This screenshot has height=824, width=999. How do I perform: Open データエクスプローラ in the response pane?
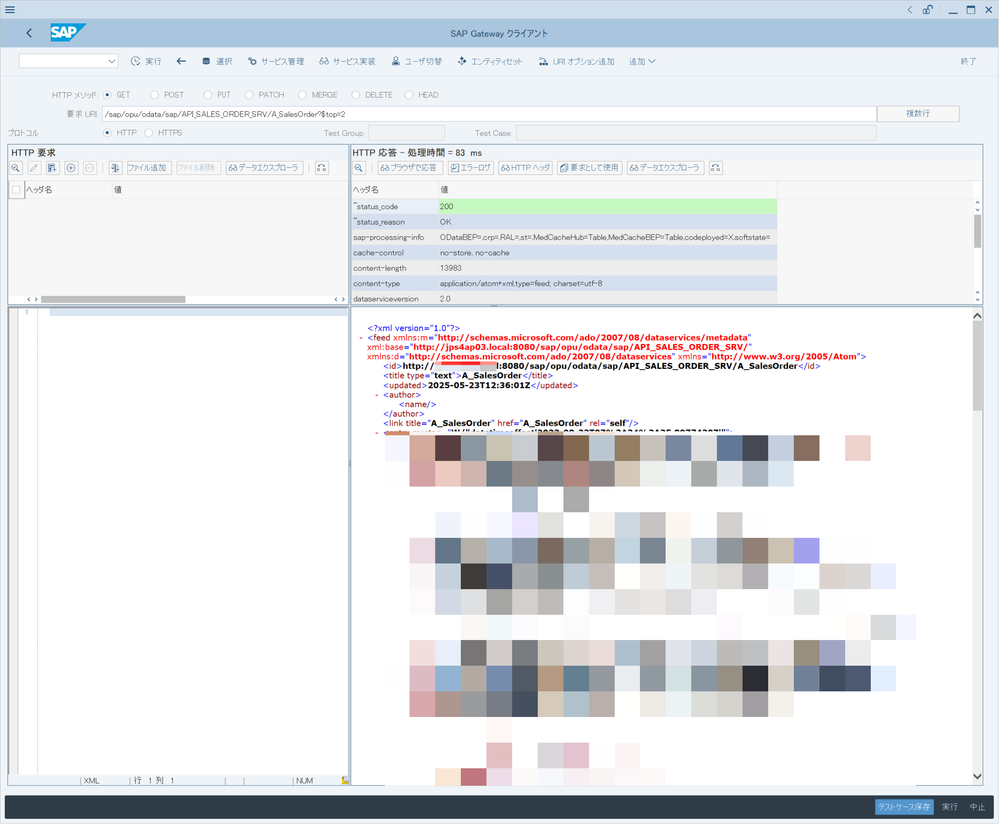point(665,168)
